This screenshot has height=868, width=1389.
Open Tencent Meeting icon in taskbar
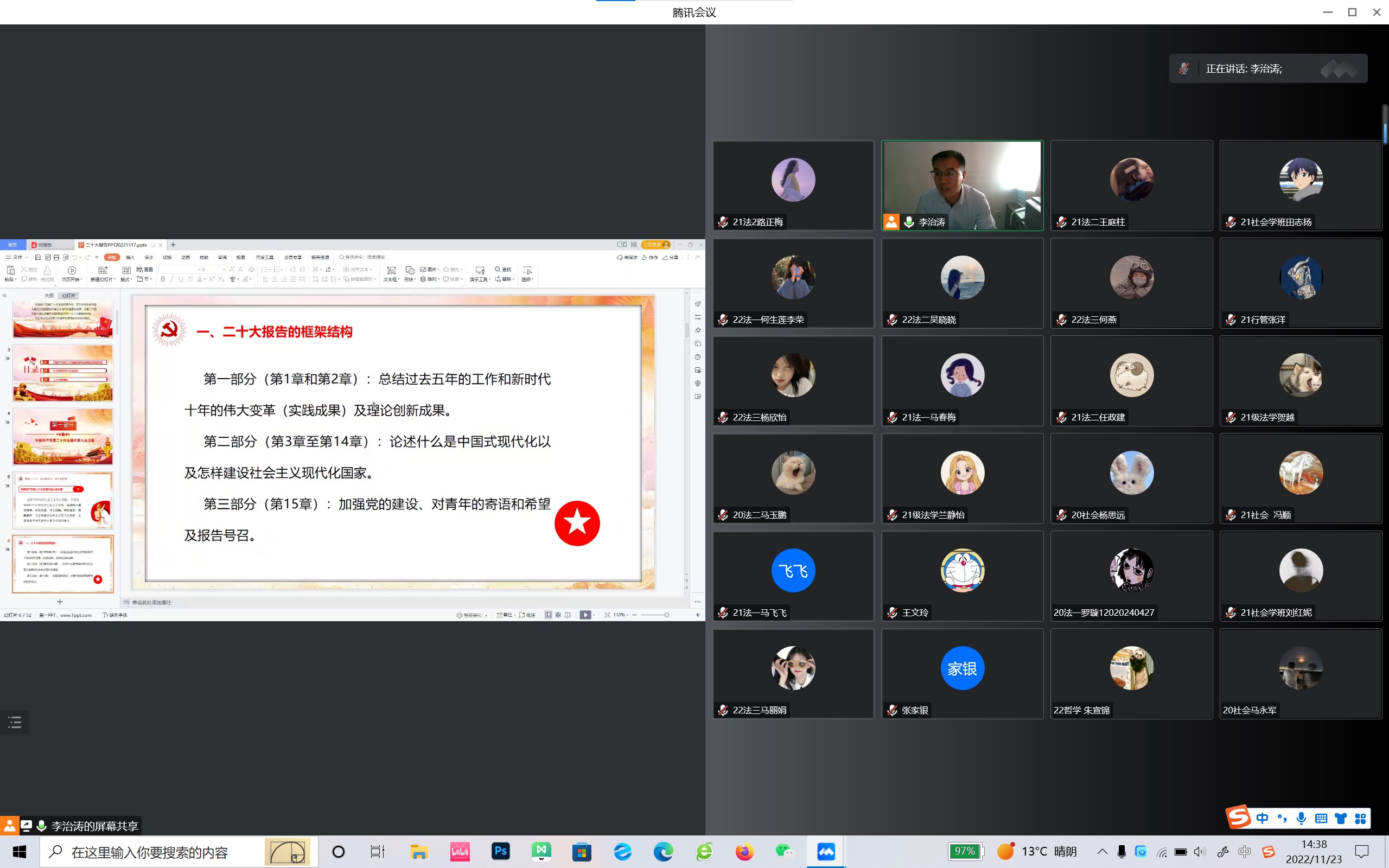click(826, 851)
